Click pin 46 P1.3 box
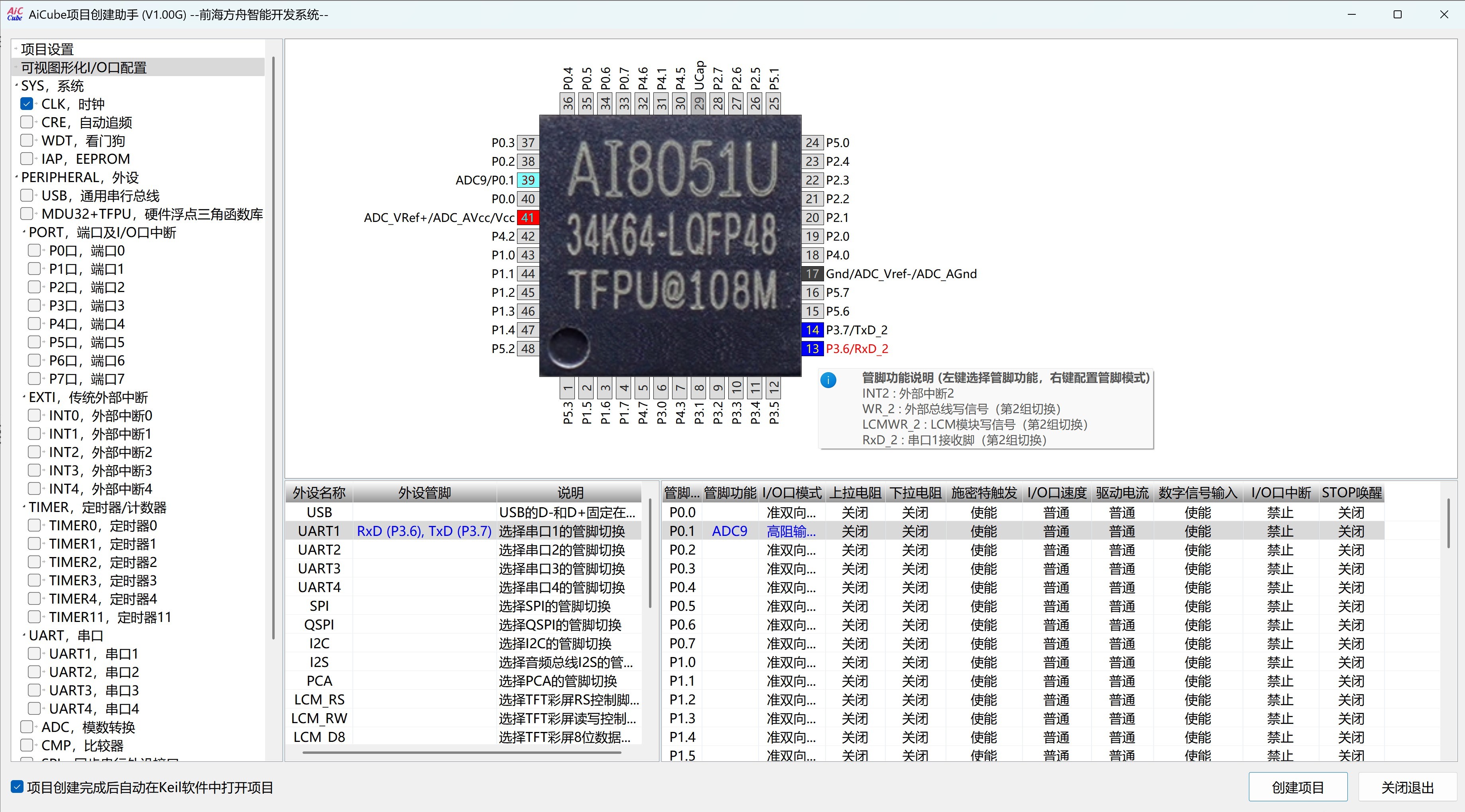Screen dimensions: 1465x812 [528, 312]
